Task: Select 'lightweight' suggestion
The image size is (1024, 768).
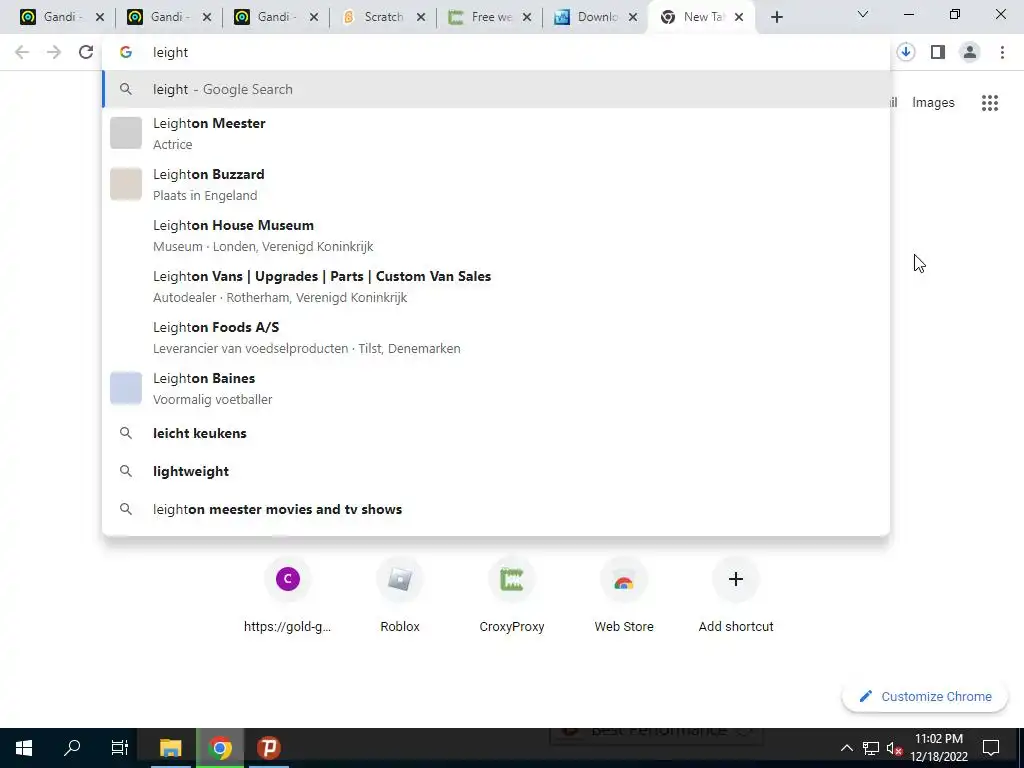Action: [x=496, y=472]
